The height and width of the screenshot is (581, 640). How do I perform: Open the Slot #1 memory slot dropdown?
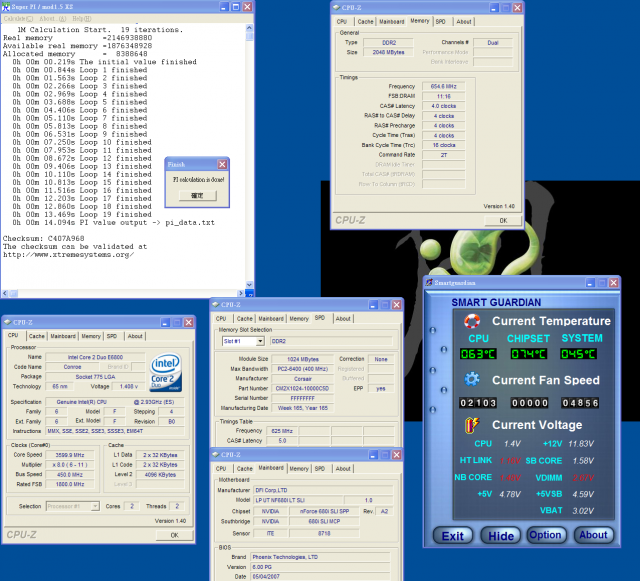260,341
